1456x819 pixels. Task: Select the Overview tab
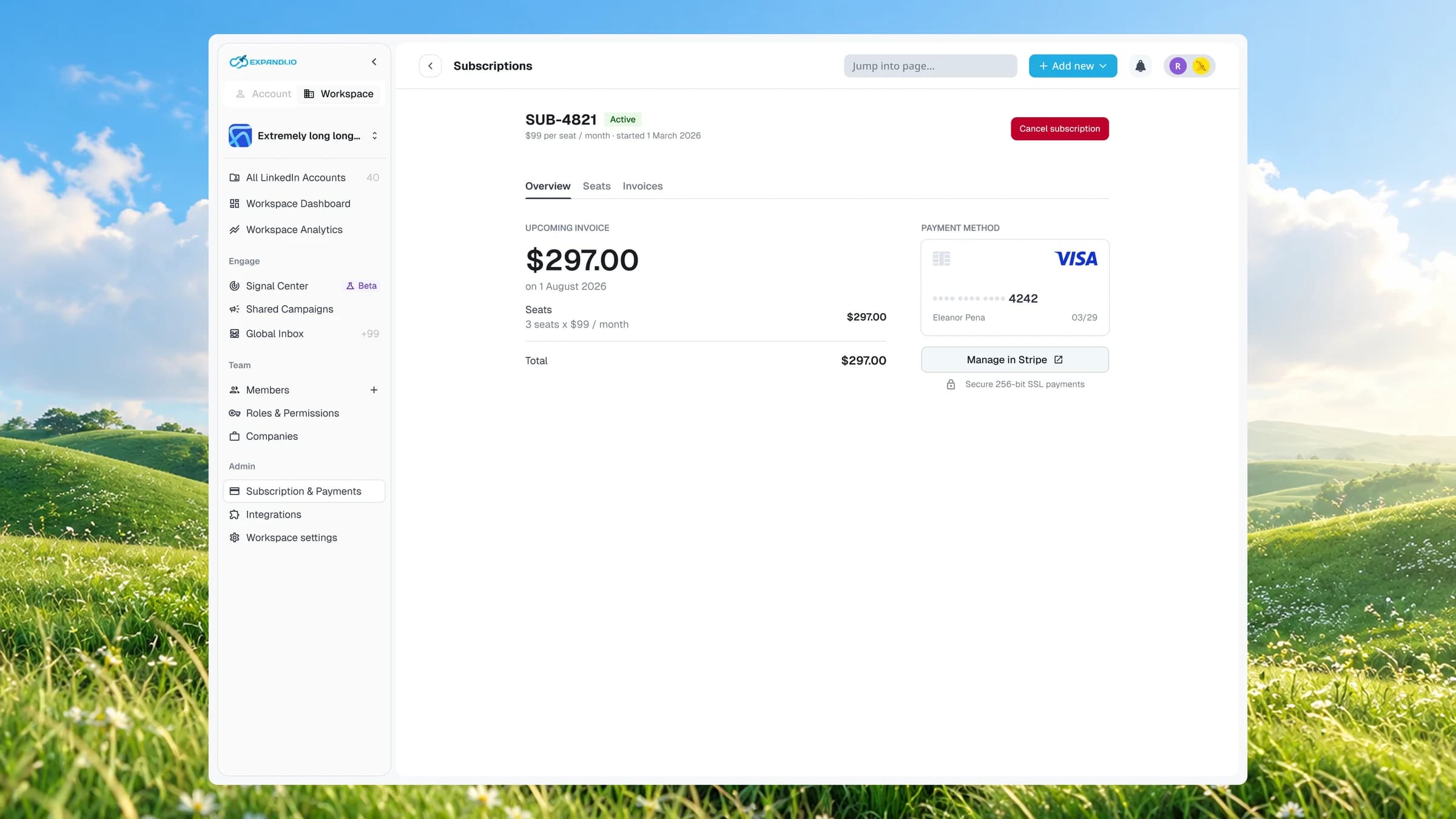547,186
